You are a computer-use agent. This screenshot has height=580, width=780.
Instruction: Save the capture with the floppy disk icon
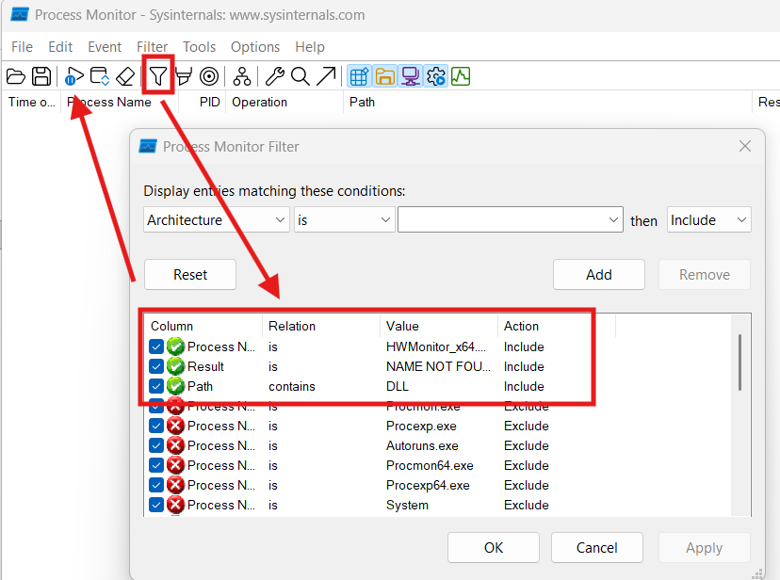click(41, 77)
